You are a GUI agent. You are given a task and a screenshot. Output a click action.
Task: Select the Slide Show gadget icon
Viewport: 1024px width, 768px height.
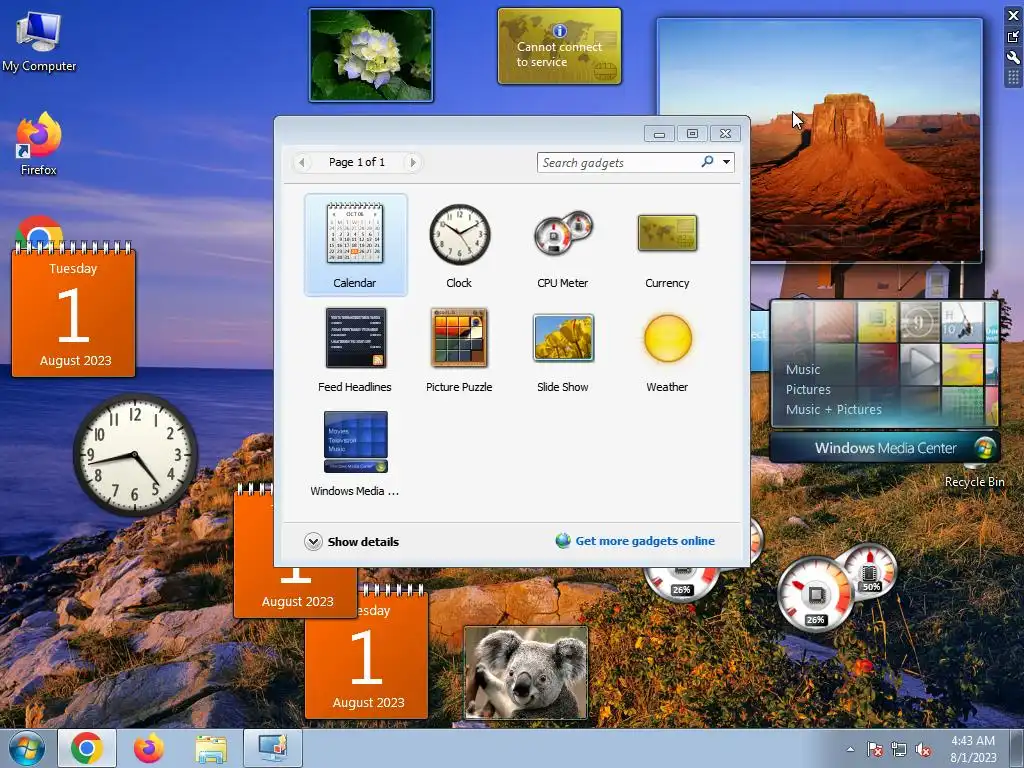[563, 338]
